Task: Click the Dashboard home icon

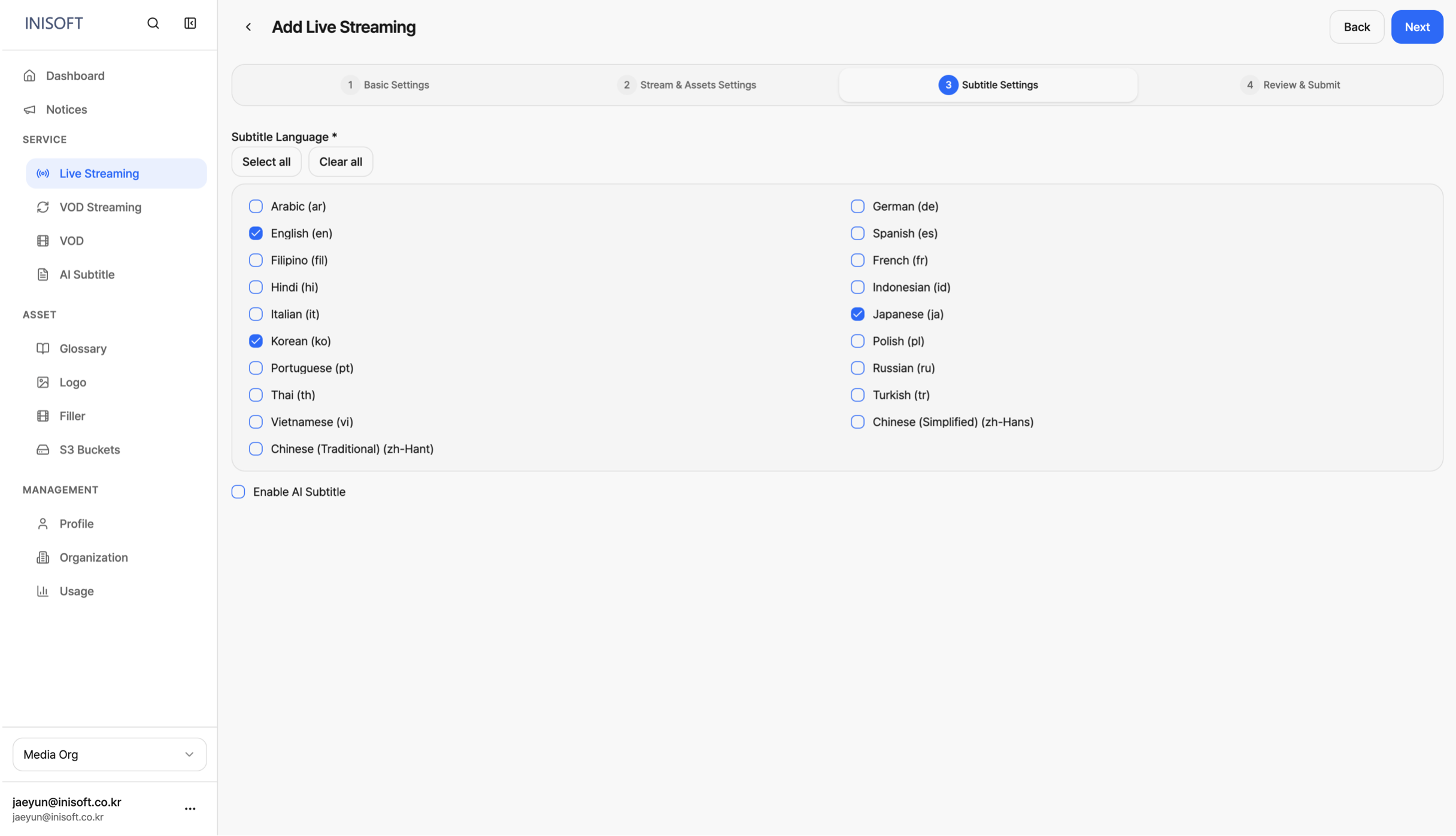Action: [29, 75]
